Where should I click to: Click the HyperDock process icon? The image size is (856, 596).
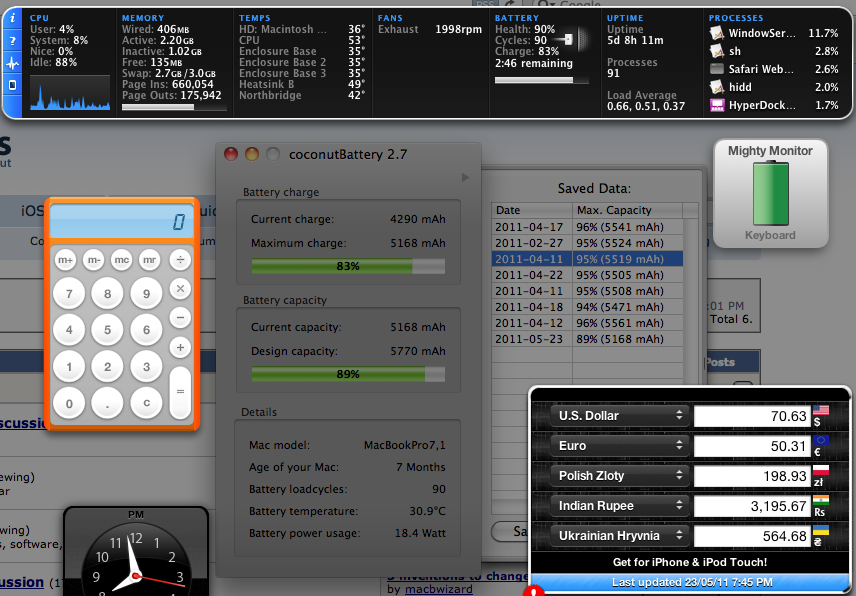(x=717, y=105)
